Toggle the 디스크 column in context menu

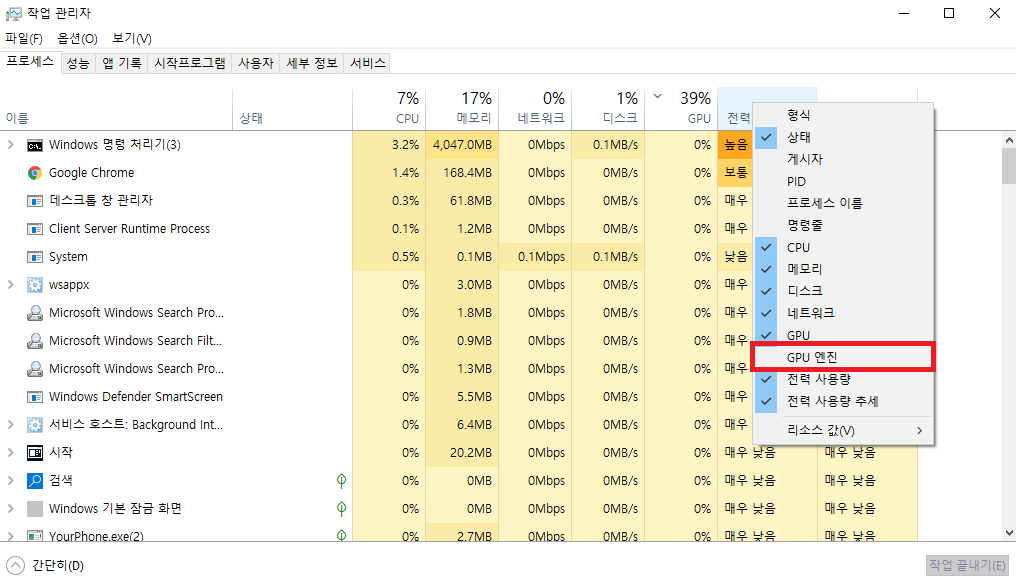(843, 291)
